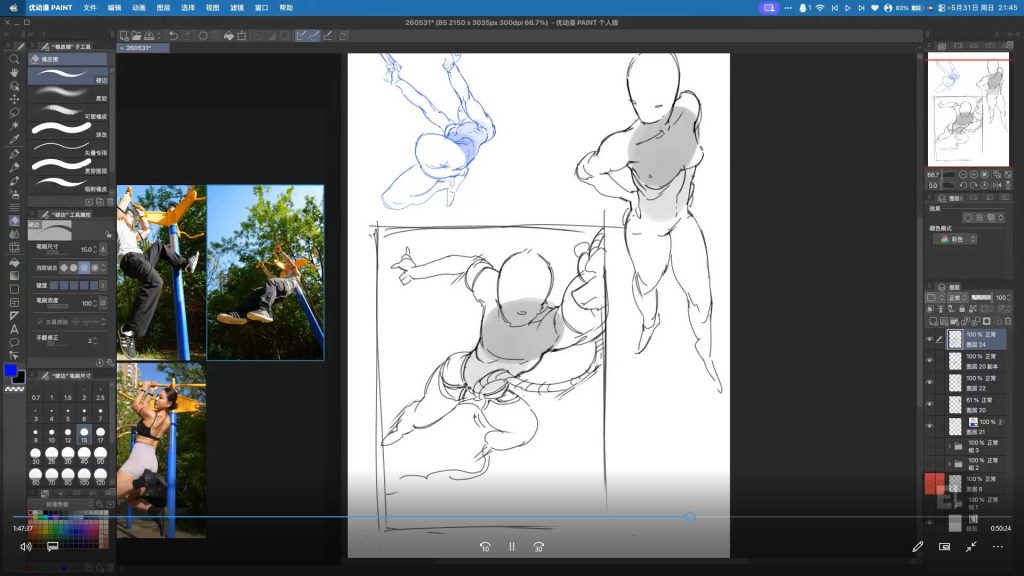
Task: Toggle visibility of layer 图层 24
Action: (929, 339)
